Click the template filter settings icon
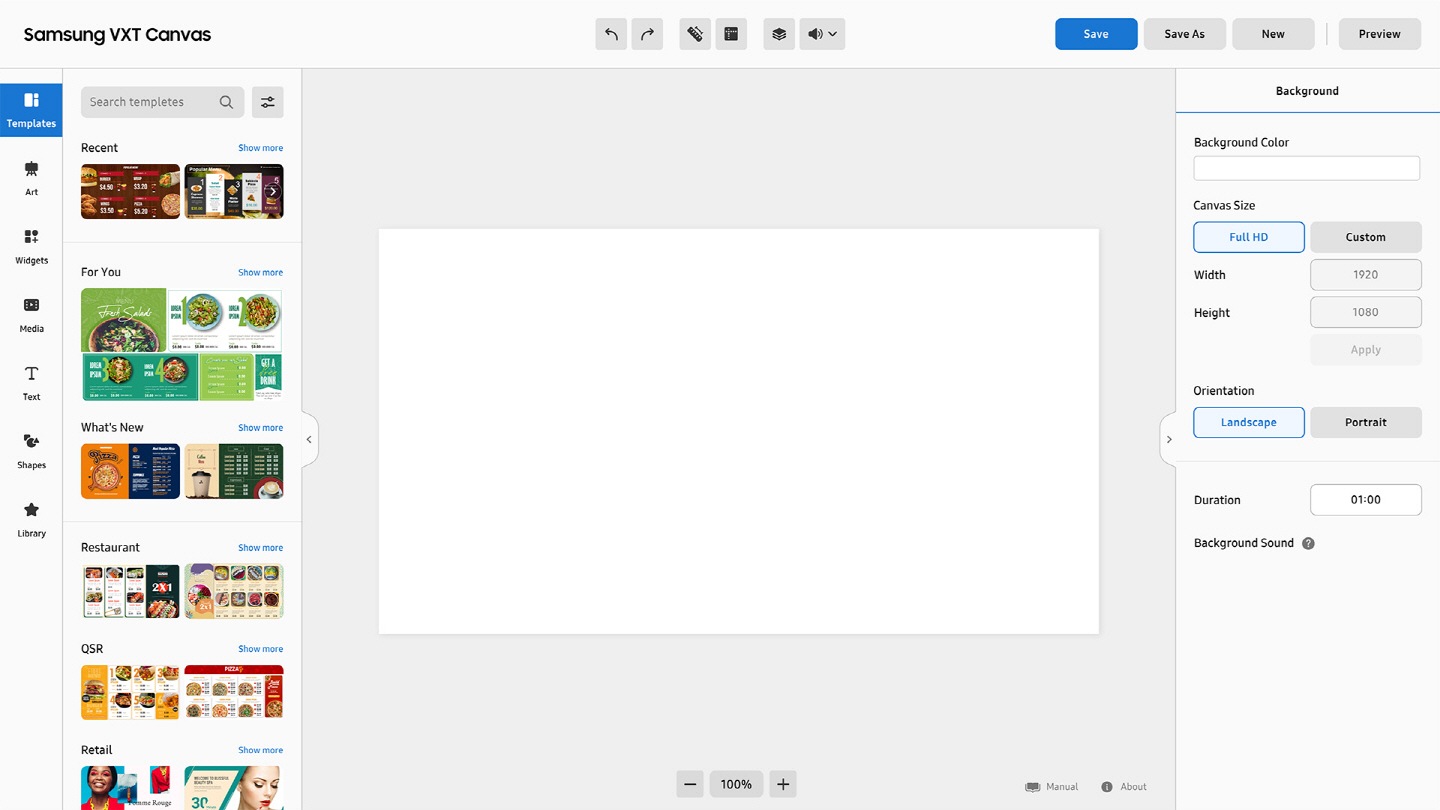Viewport: 1440px width, 810px height. (267, 102)
